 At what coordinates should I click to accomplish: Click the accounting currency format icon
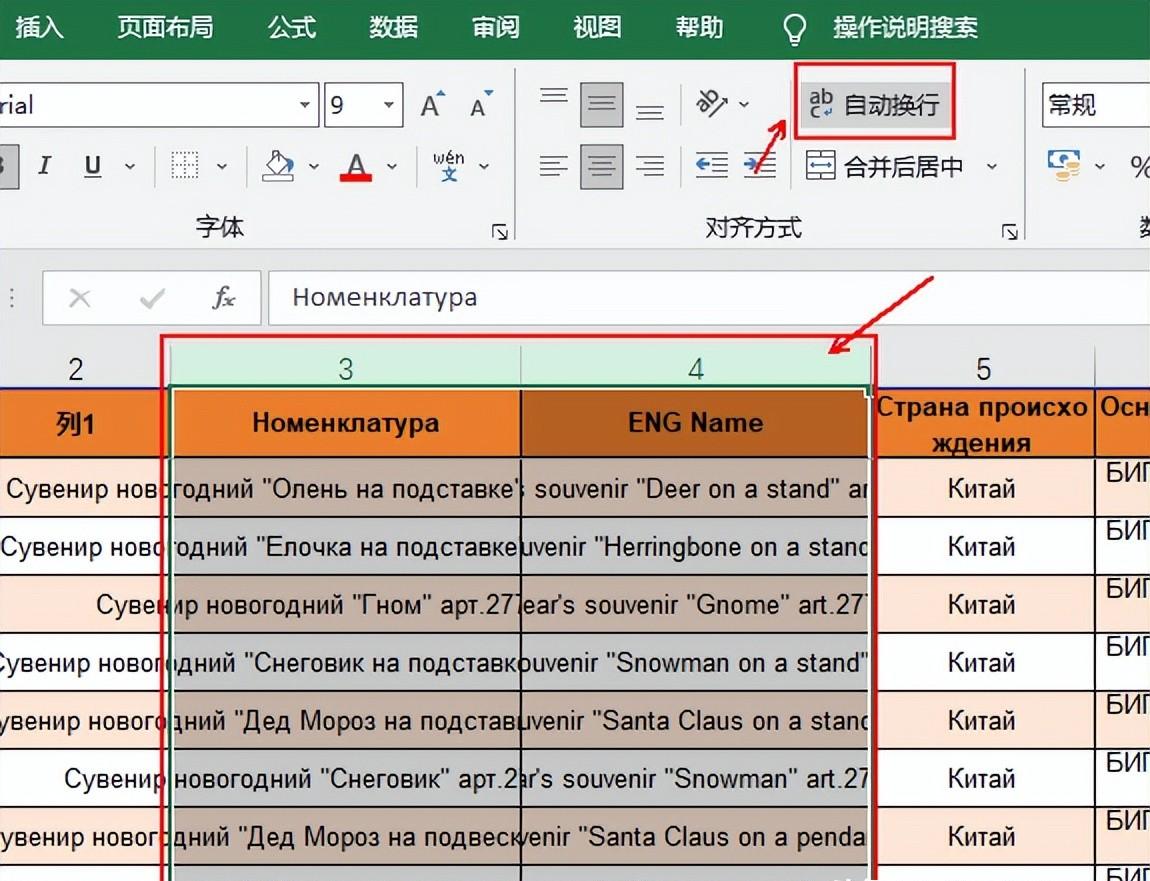1063,166
